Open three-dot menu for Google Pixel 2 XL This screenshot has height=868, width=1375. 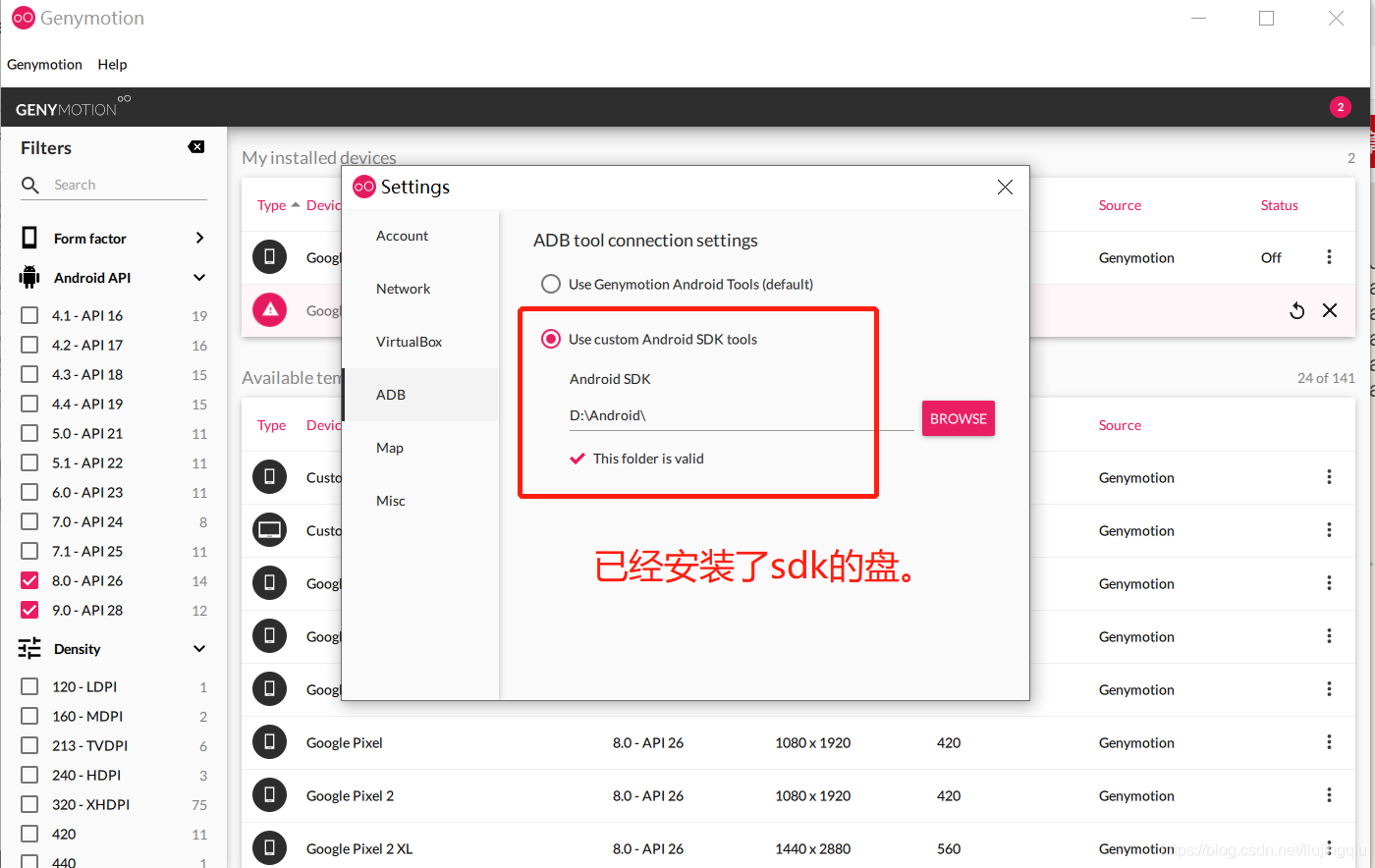point(1329,847)
